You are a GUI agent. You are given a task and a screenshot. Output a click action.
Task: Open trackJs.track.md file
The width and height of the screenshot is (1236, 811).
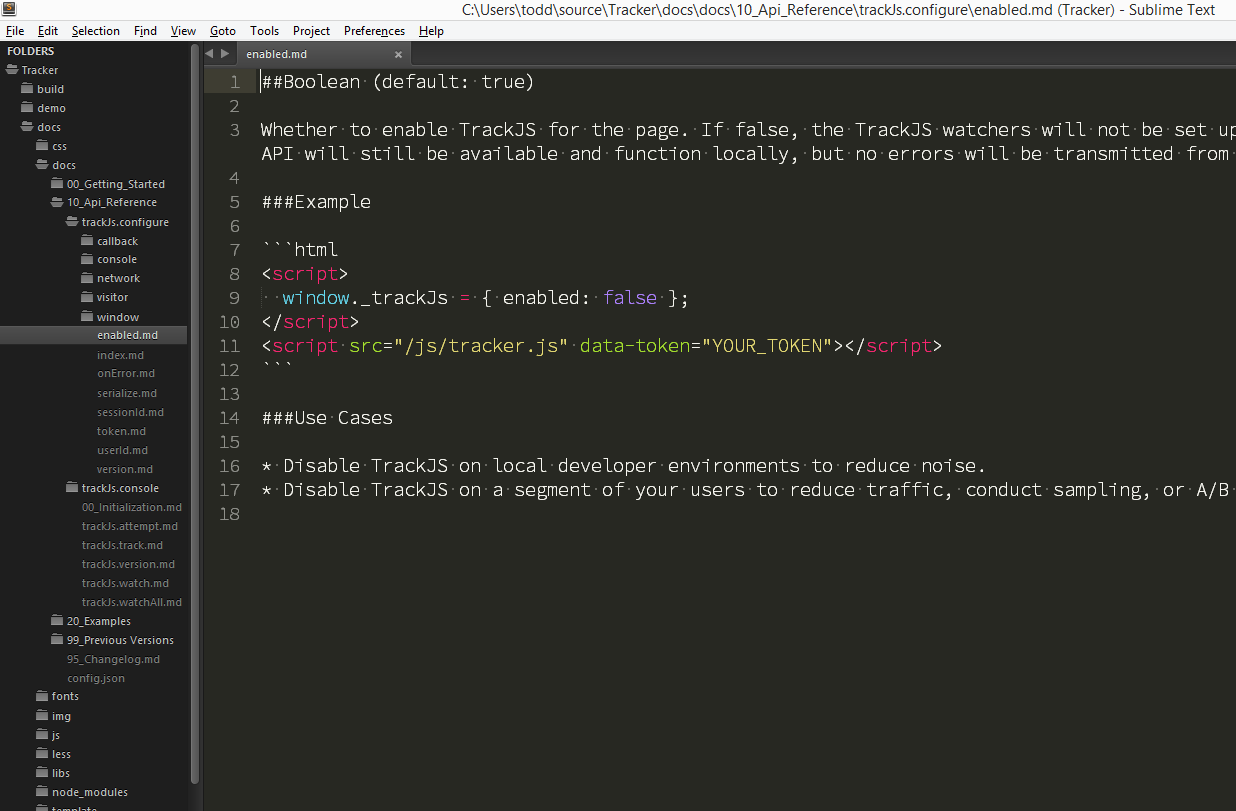pos(122,545)
